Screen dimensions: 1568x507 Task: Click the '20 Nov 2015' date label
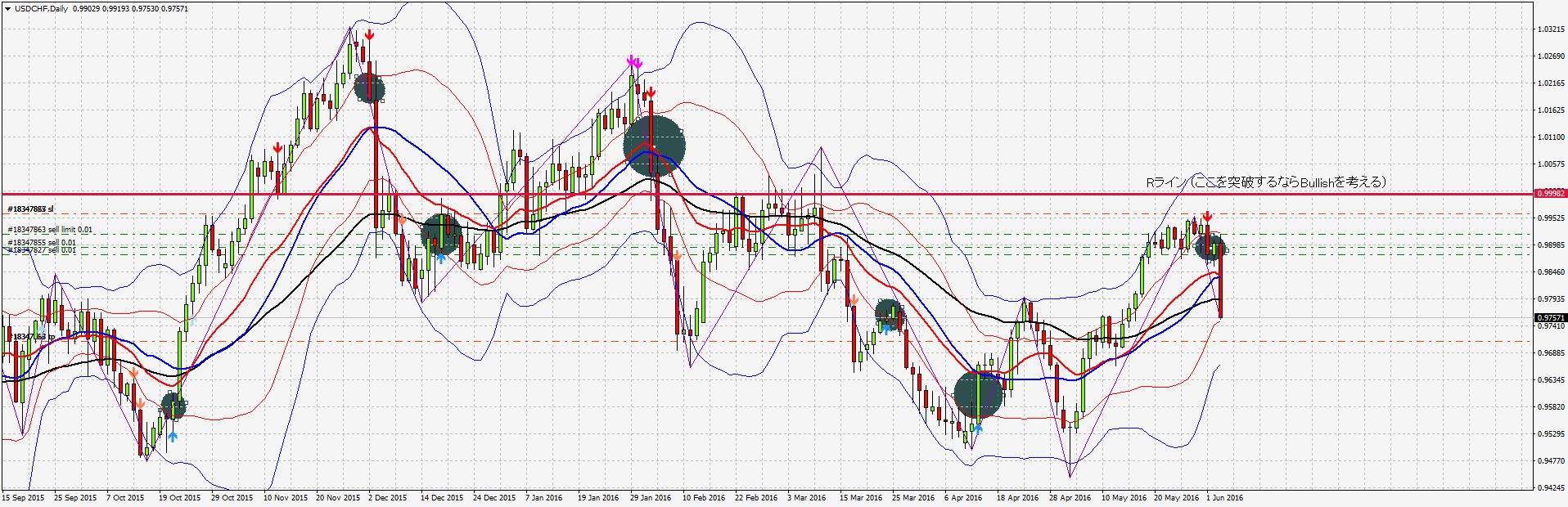(x=338, y=498)
